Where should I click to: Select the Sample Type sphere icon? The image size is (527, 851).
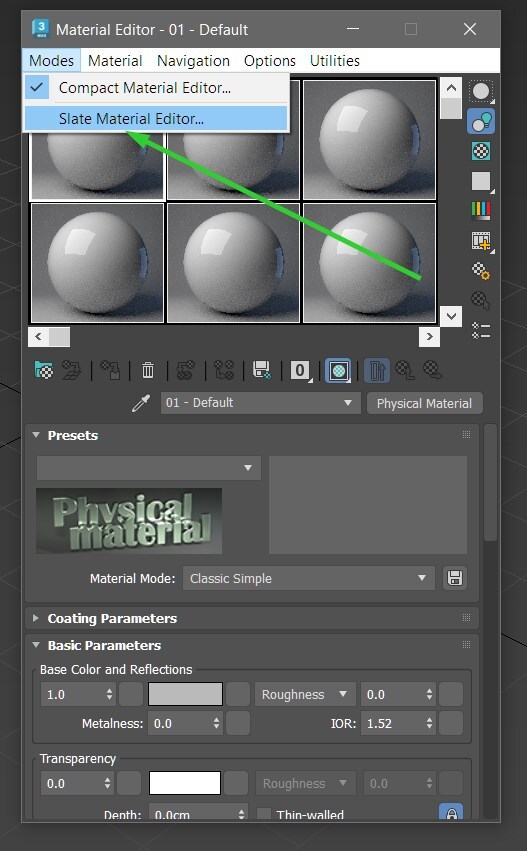point(481,91)
